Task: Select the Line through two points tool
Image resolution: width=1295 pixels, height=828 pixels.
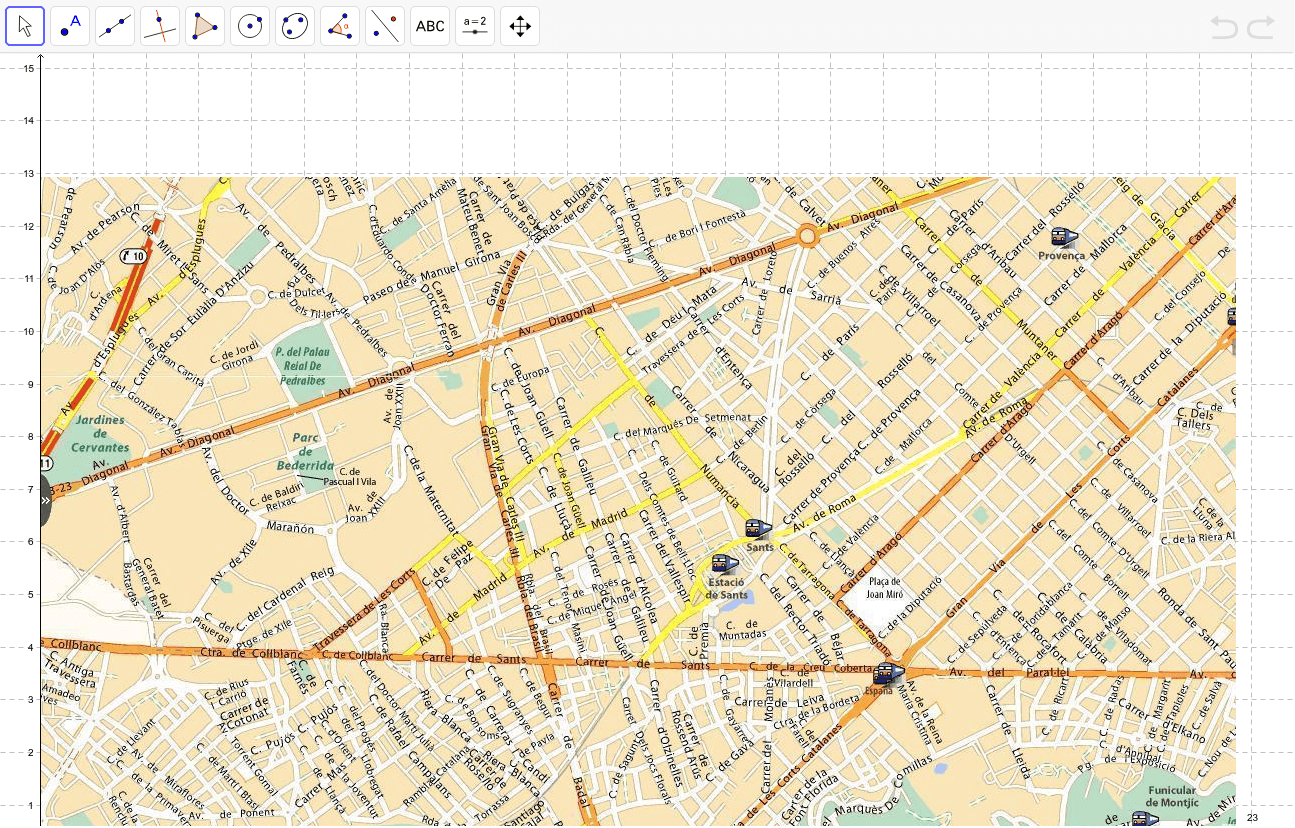Action: pyautogui.click(x=115, y=26)
